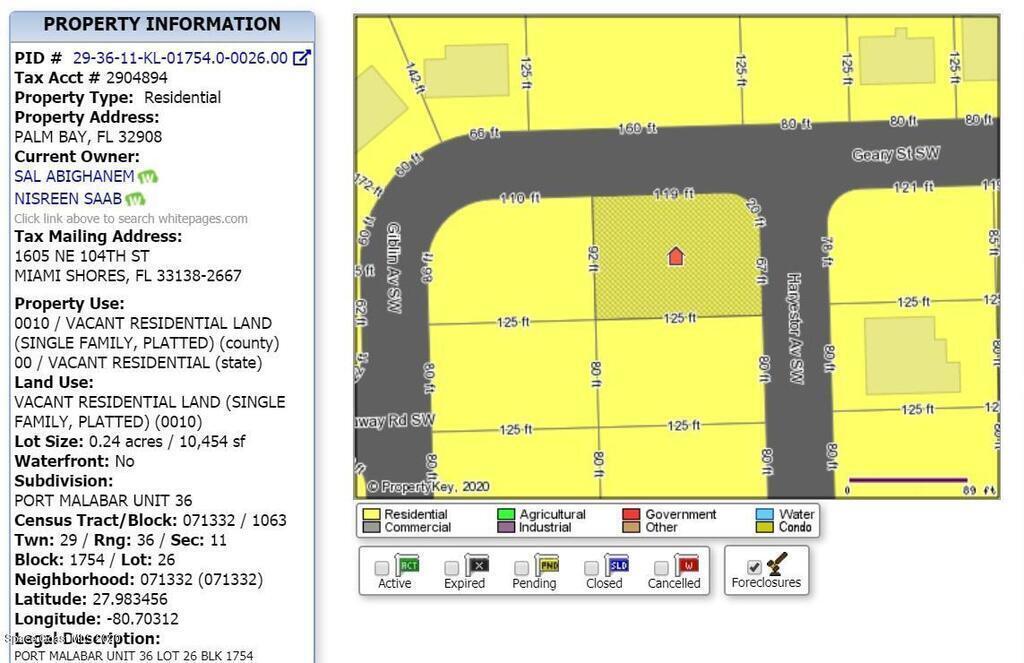Click the yellow Residential legend swatch
Screen dimensions: 1024x663
pyautogui.click(x=370, y=515)
